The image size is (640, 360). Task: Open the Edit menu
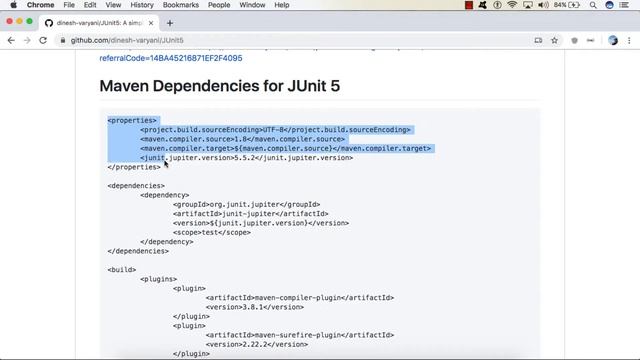[90, 5]
